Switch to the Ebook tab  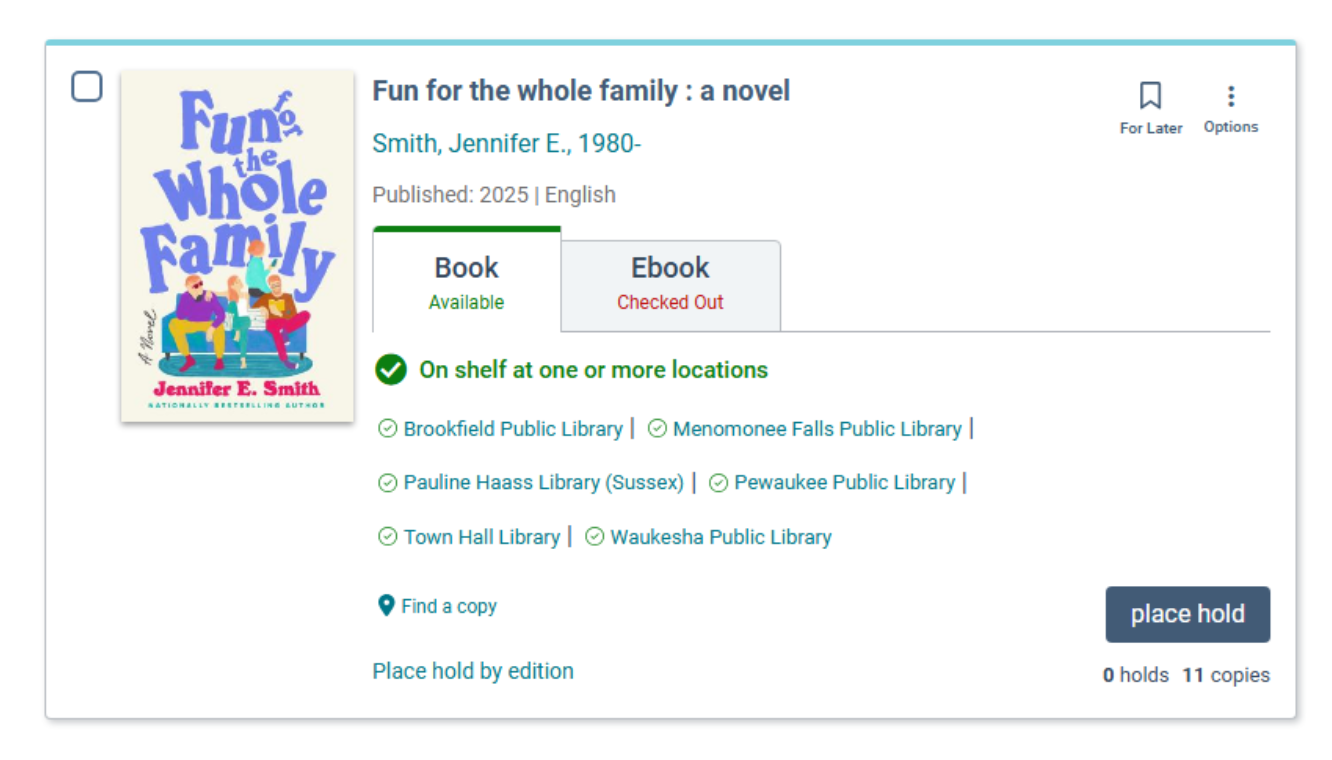click(x=670, y=284)
